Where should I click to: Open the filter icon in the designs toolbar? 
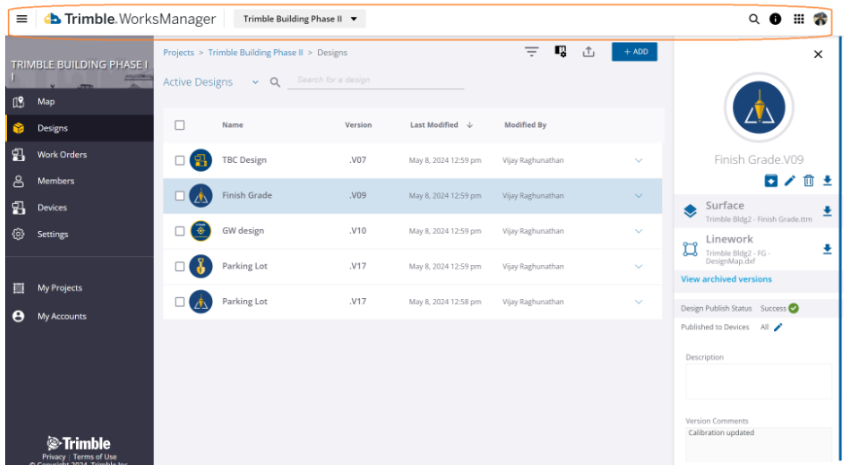[x=532, y=52]
